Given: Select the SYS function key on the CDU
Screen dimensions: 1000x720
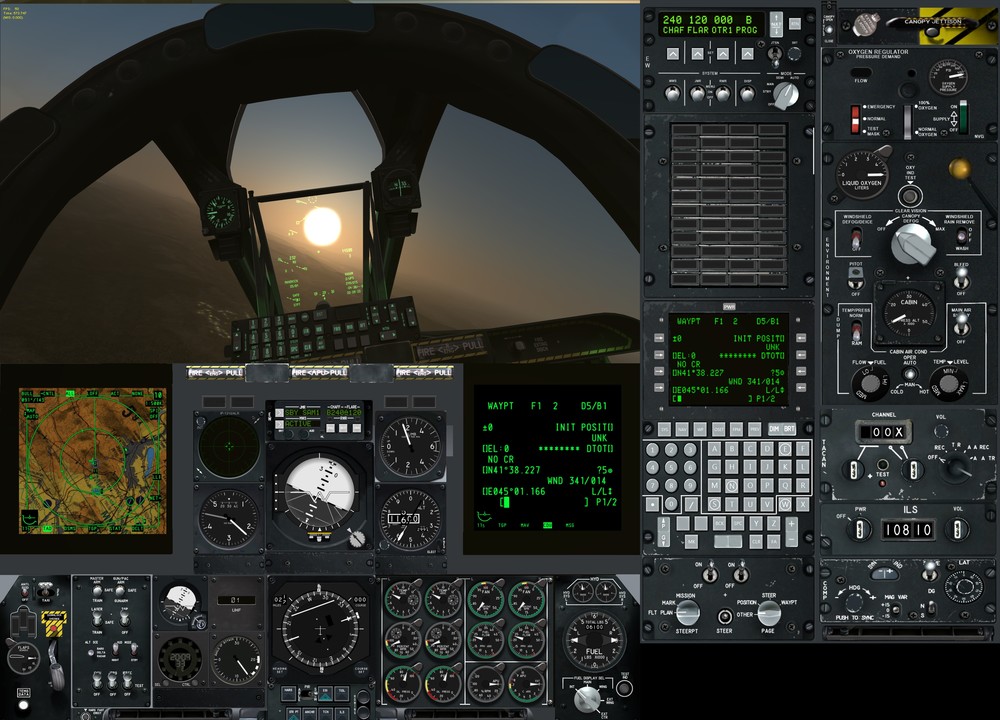Looking at the screenshot, I should pyautogui.click(x=665, y=429).
